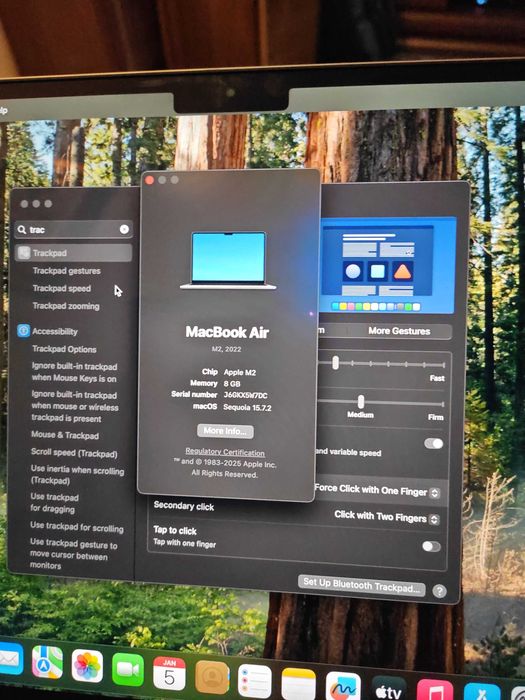Open the Contacts app in the Dock
The width and height of the screenshot is (525, 700).
coord(212,678)
